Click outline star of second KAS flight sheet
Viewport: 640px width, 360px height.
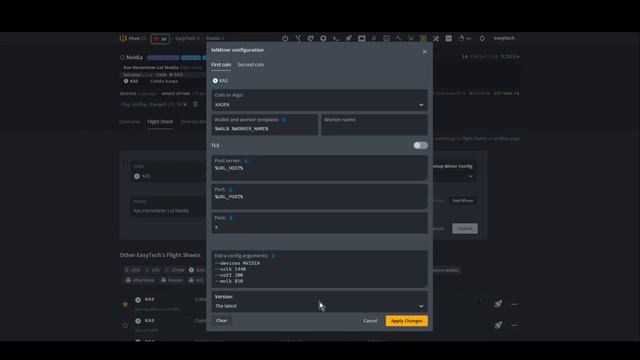tap(125, 326)
